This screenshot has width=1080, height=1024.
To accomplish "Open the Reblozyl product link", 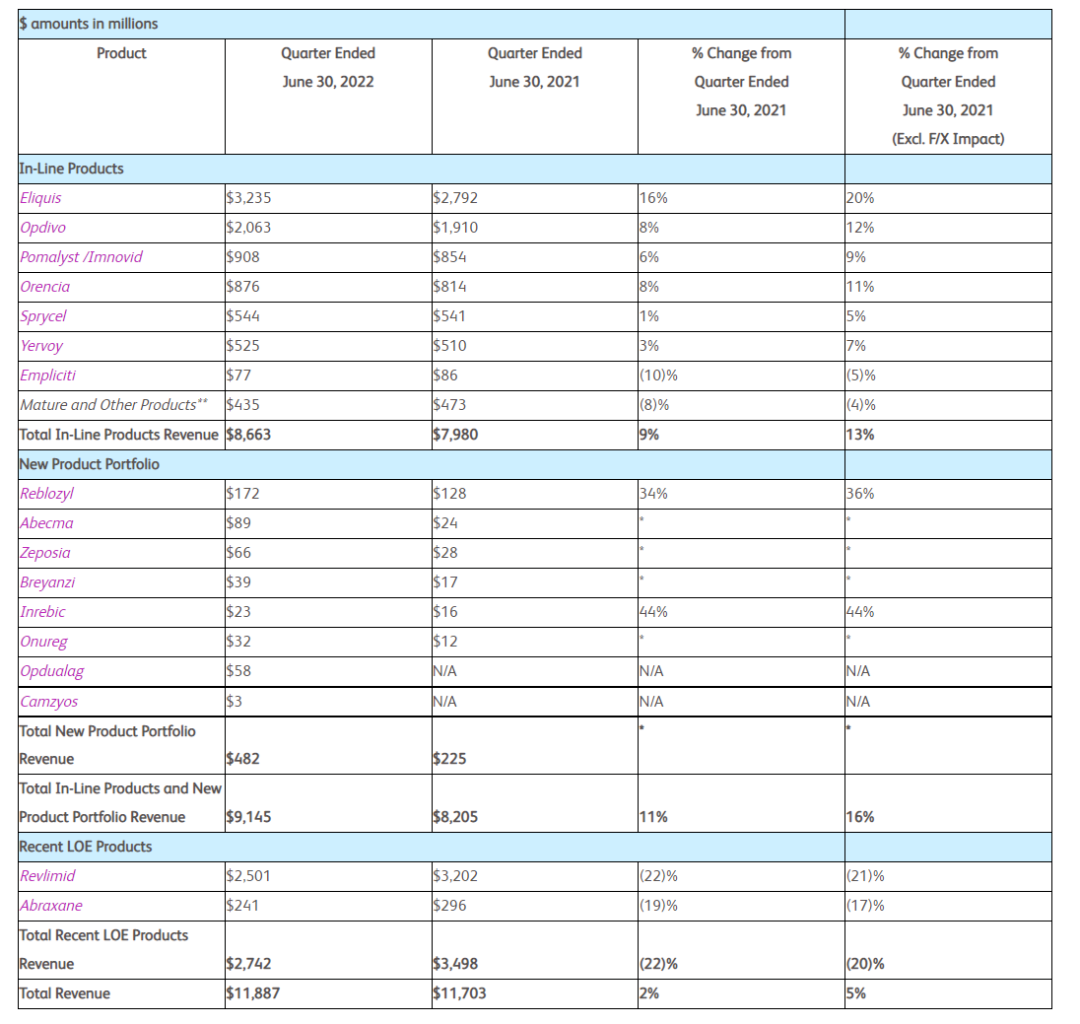I will [x=47, y=494].
